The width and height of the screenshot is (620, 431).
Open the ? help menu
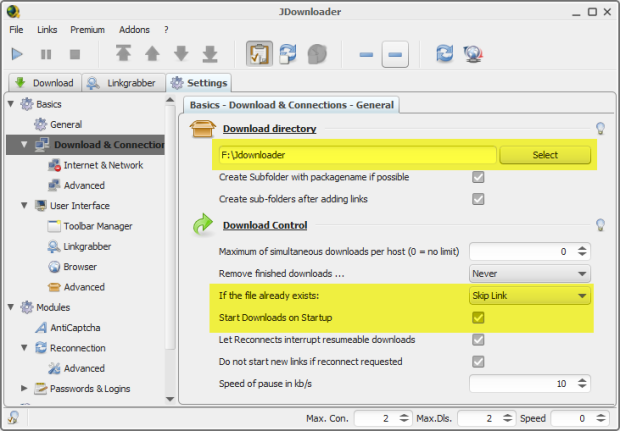[x=166, y=30]
